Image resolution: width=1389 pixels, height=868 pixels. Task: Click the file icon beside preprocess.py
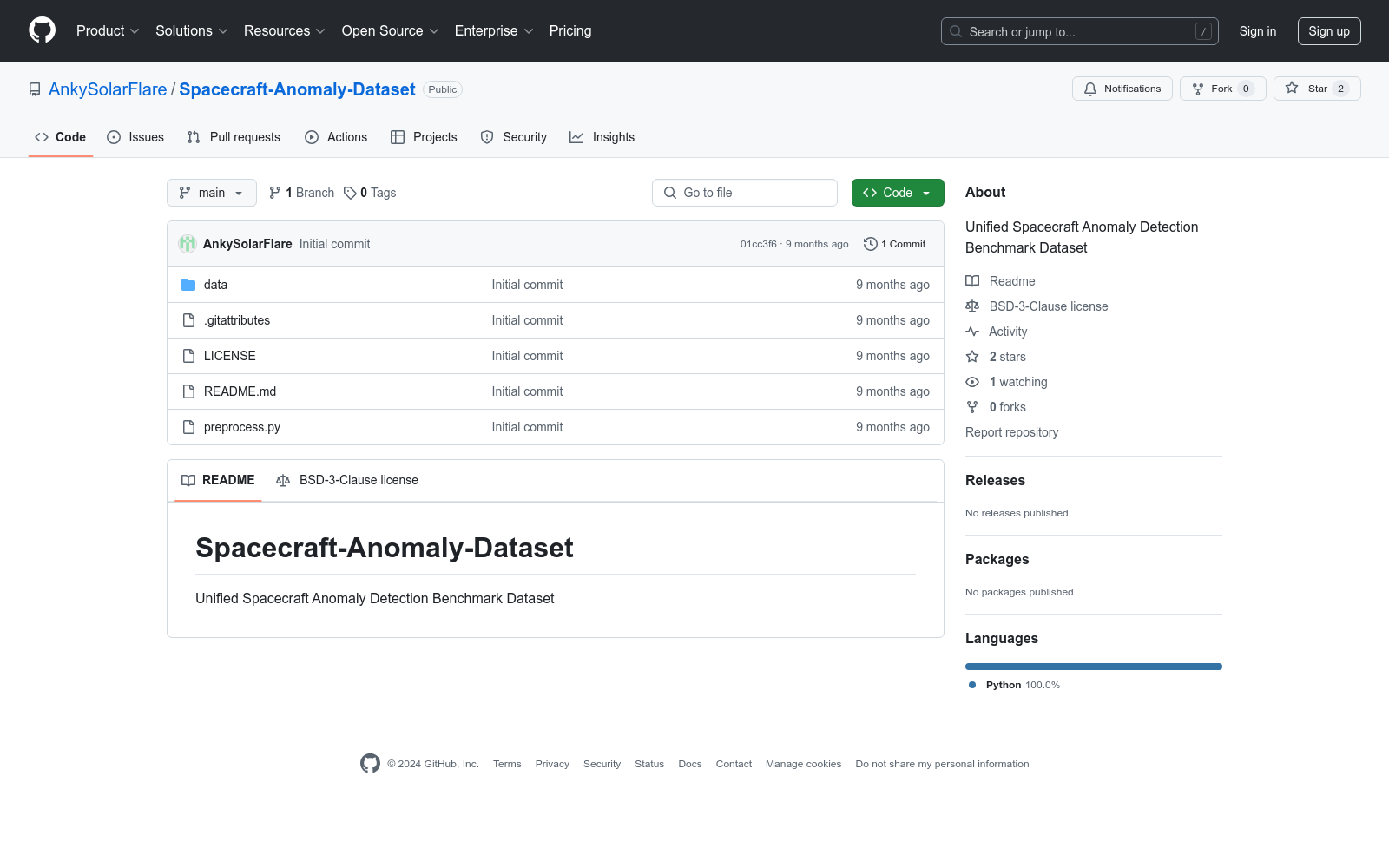click(188, 427)
